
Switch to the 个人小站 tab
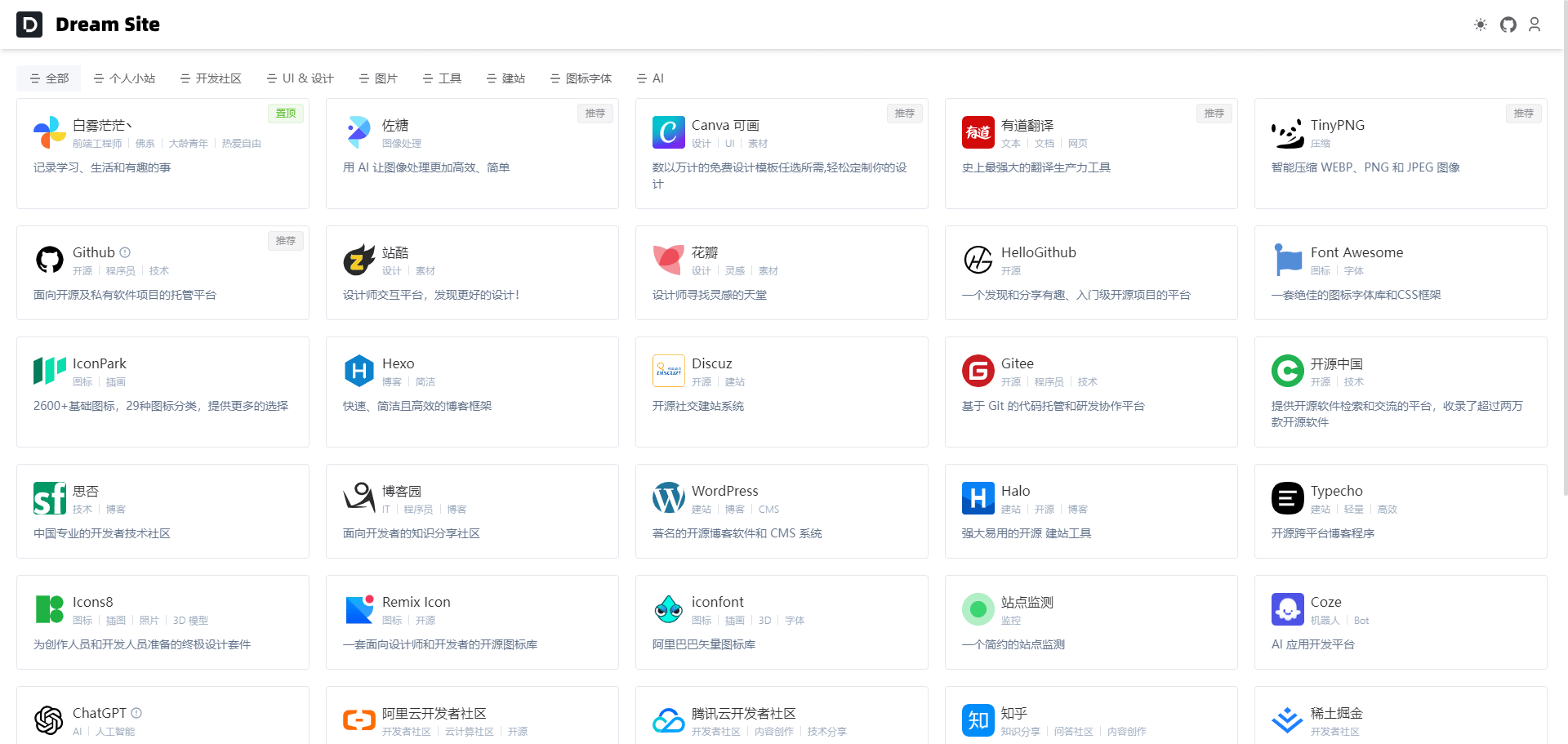tap(124, 78)
